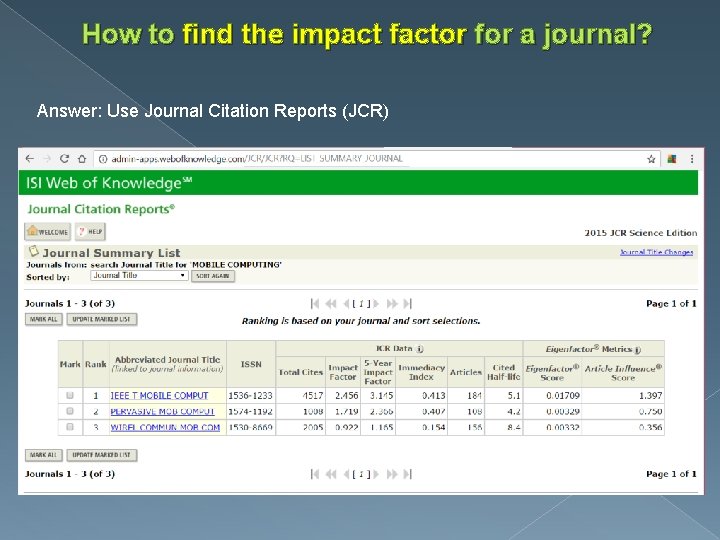
Task: Bookmark the page with the star icon
Action: coord(651,159)
